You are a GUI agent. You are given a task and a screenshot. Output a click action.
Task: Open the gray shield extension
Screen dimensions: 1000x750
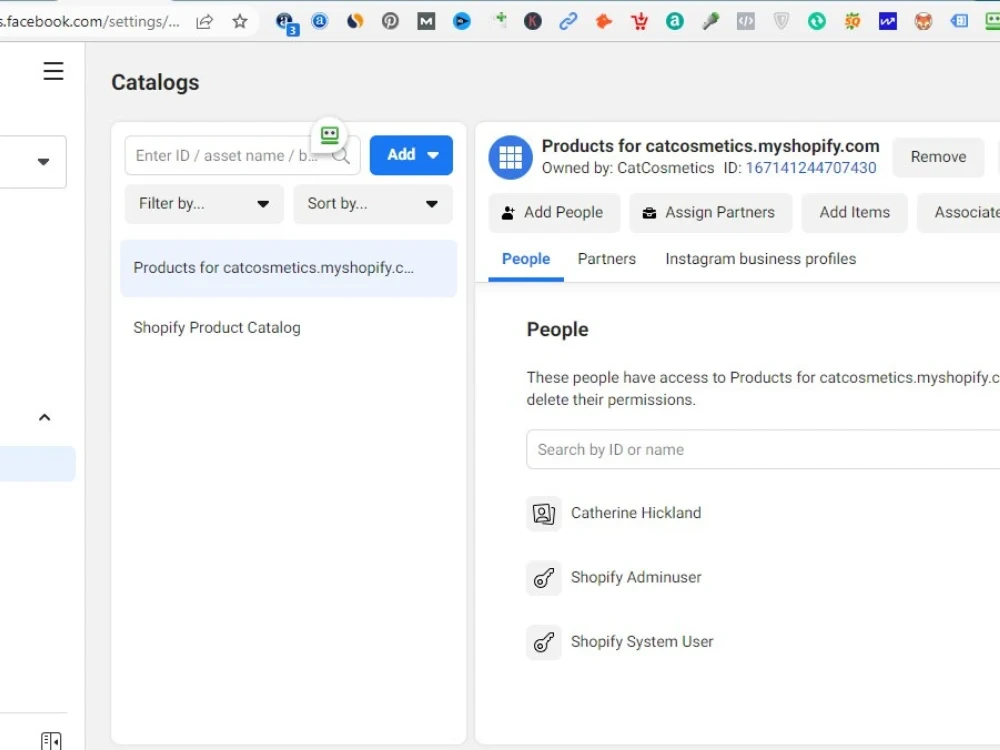point(781,22)
